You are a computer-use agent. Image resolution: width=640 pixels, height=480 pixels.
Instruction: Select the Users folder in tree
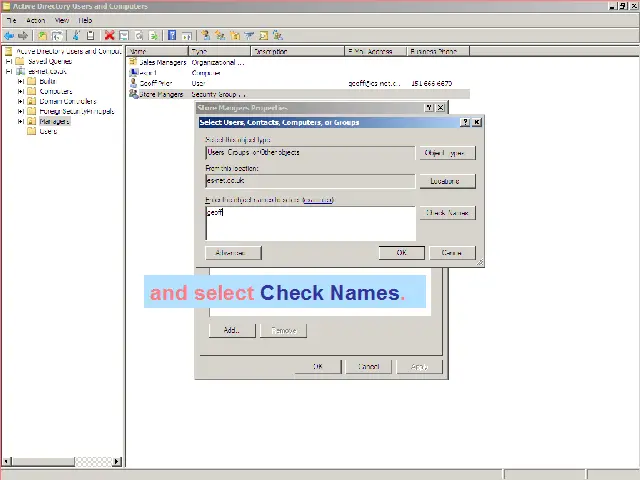(48, 131)
